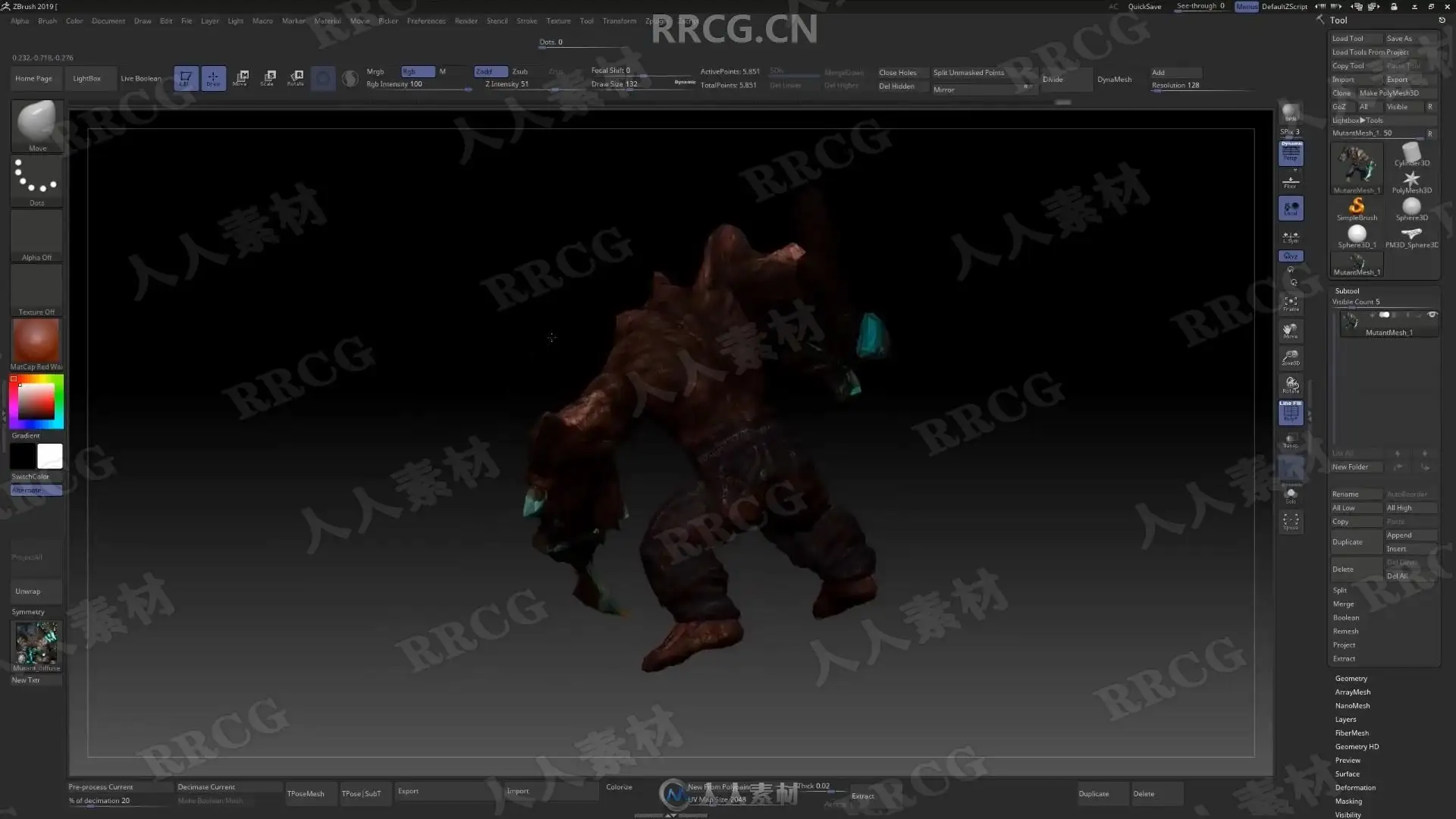
Task: Click the Zoom3D navigation icon
Action: (1291, 357)
